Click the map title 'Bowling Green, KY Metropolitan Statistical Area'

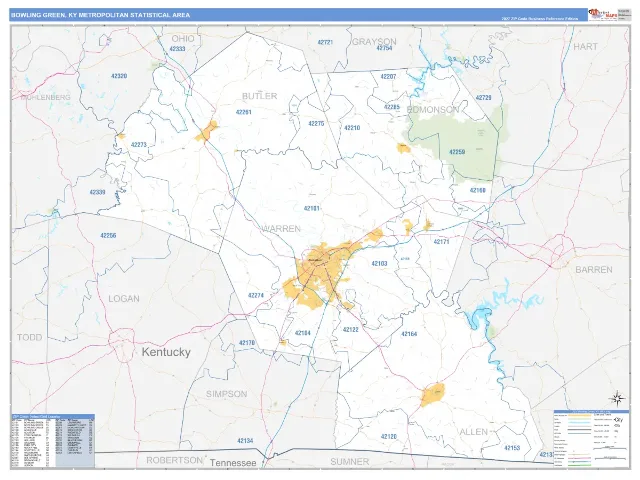click(x=100, y=15)
